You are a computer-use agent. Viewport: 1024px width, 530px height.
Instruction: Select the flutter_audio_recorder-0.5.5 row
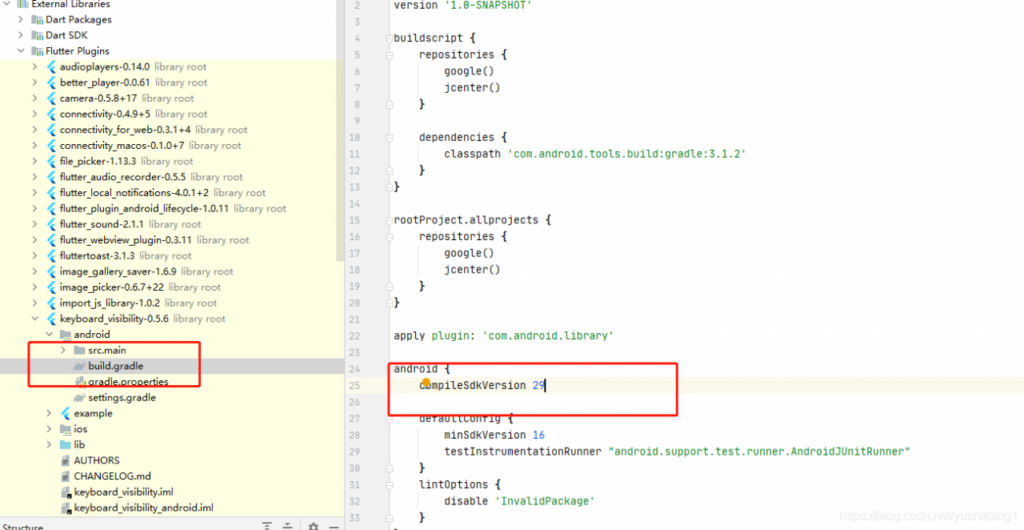tap(172, 177)
